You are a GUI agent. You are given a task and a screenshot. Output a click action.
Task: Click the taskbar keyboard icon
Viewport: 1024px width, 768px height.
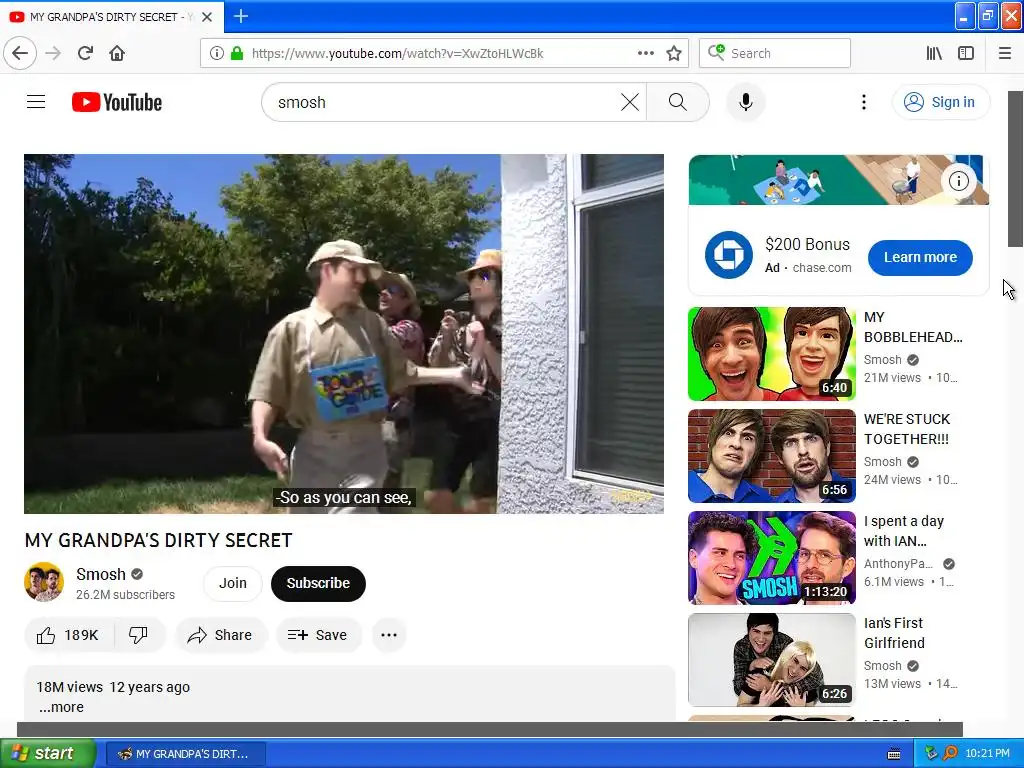pos(894,754)
